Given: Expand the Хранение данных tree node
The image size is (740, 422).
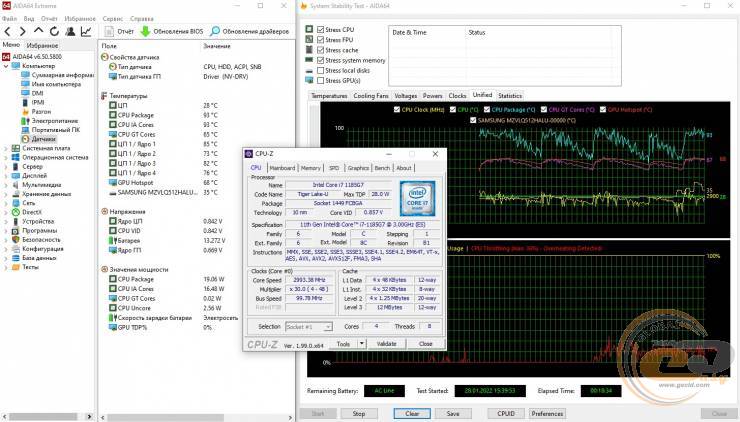Looking at the screenshot, I should coord(6,194).
